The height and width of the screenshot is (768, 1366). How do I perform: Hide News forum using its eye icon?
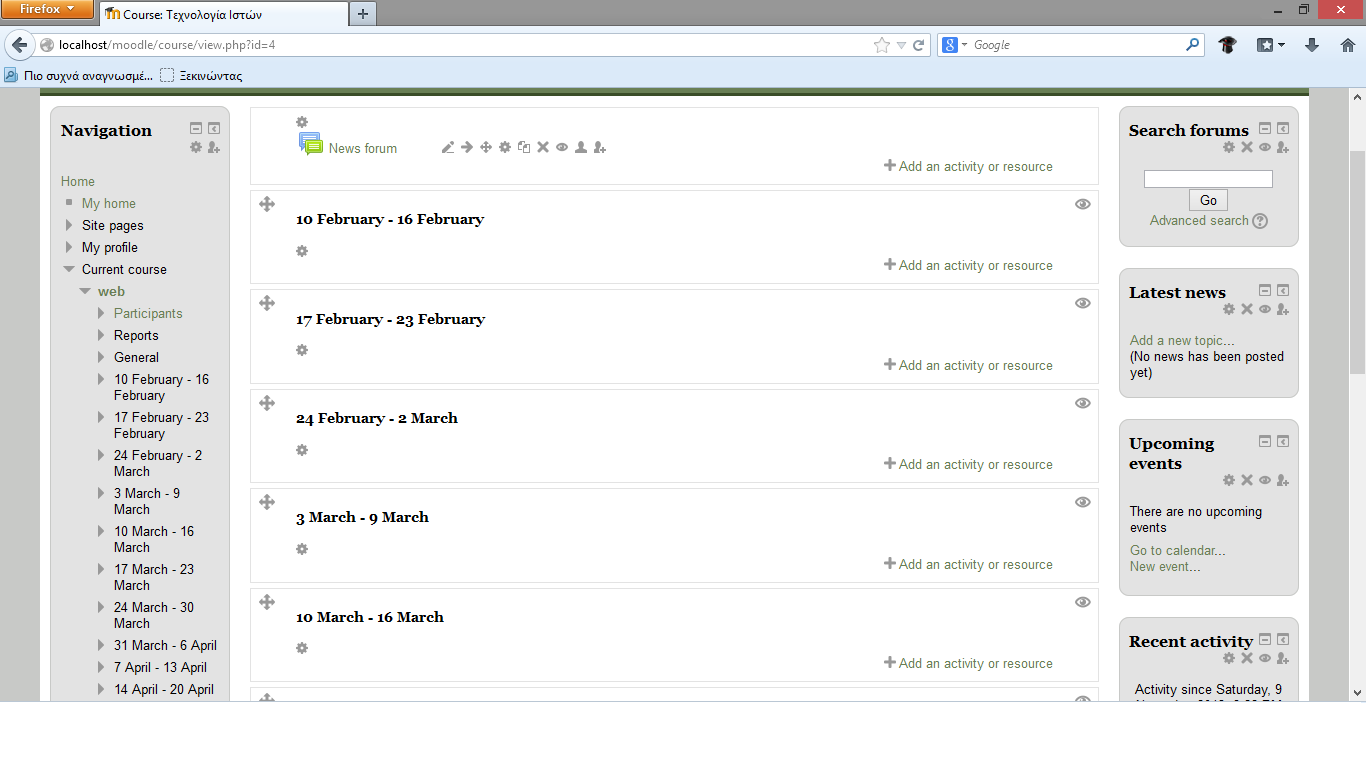(562, 148)
